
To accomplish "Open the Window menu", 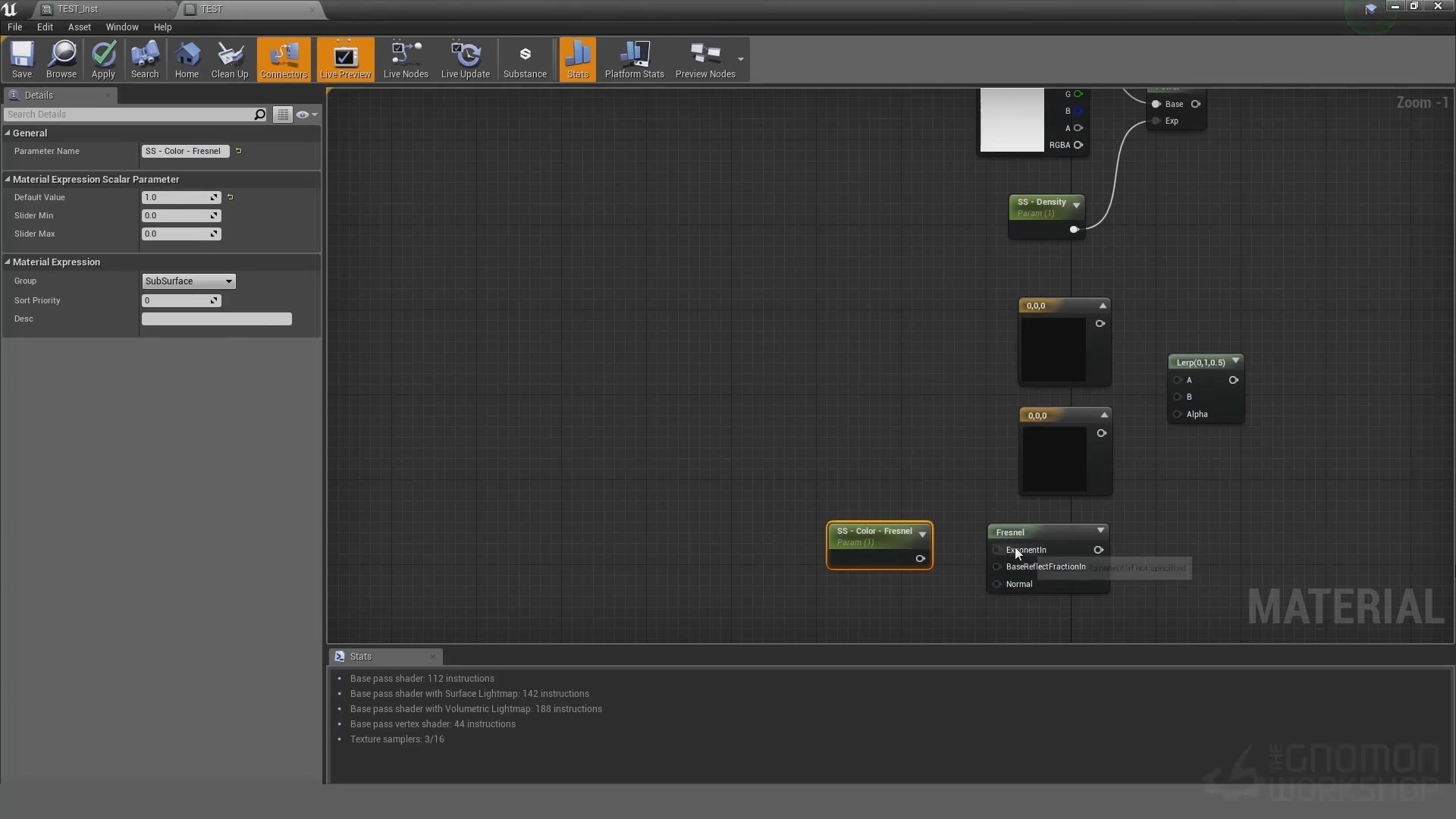I will point(122,27).
